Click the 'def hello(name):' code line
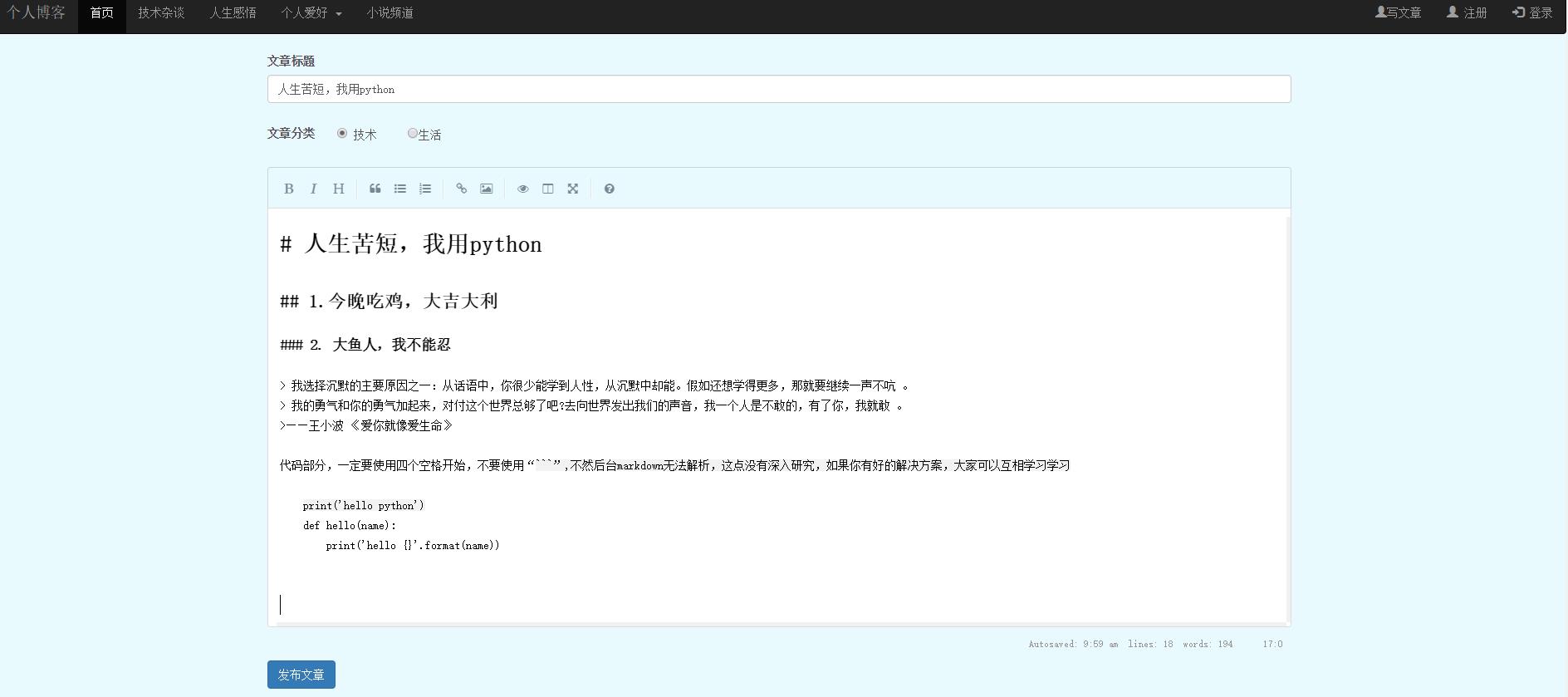1568x697 pixels. click(x=350, y=525)
